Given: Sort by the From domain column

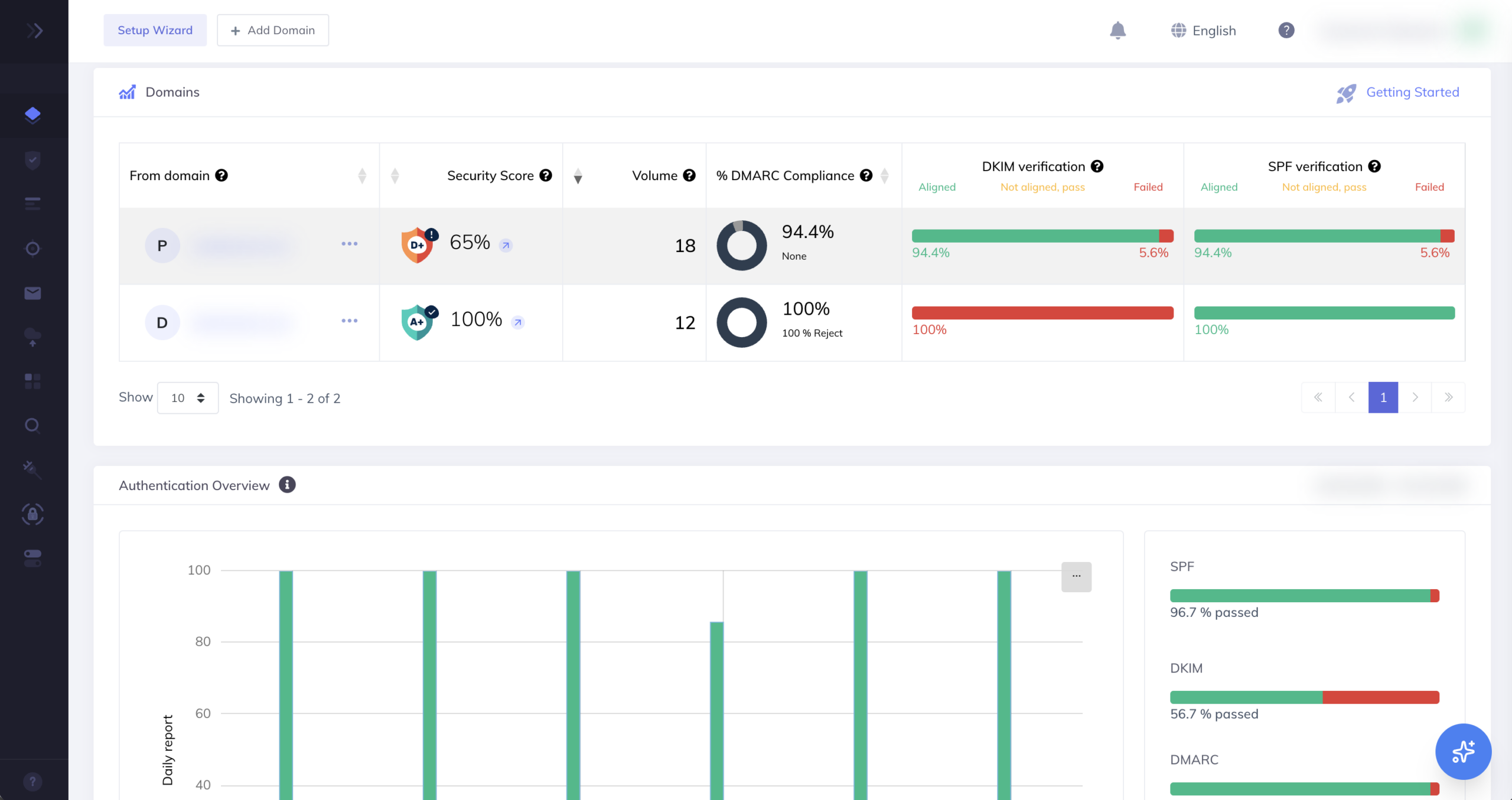Looking at the screenshot, I should tap(362, 175).
